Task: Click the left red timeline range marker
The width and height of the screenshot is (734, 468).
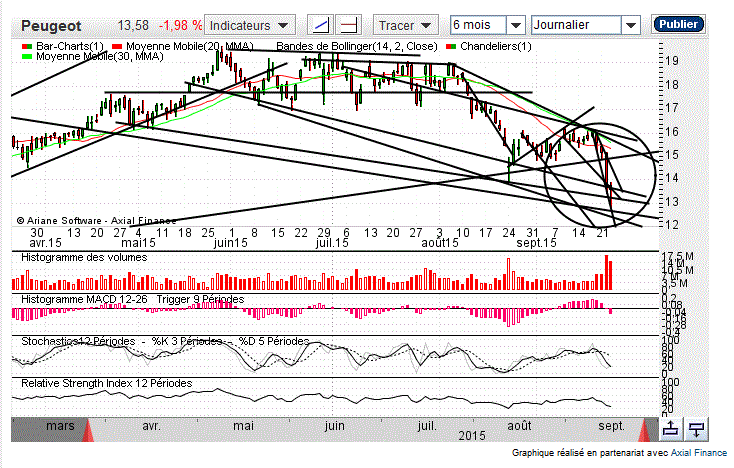Action: point(88,430)
